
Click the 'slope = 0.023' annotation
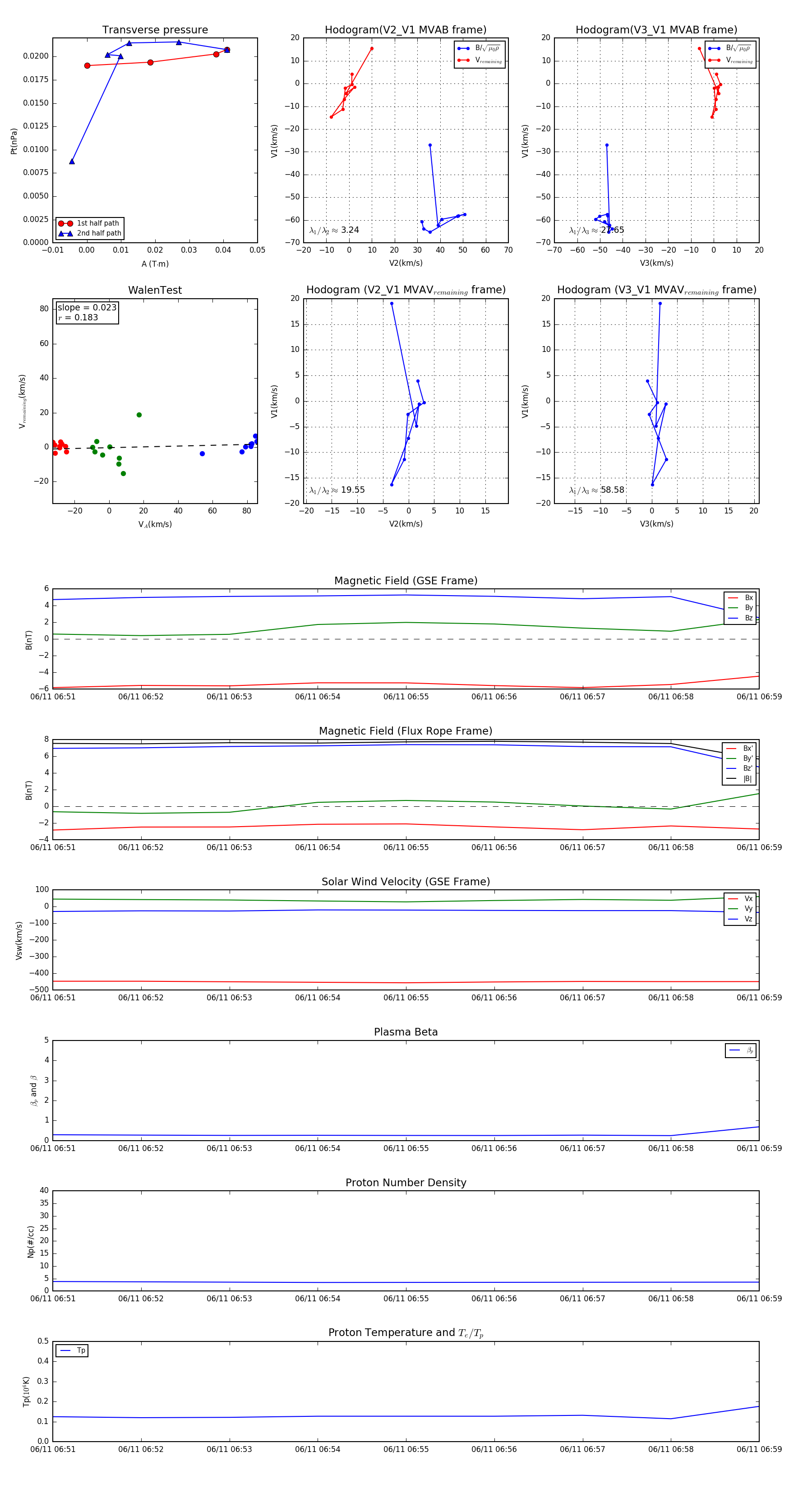(x=87, y=308)
